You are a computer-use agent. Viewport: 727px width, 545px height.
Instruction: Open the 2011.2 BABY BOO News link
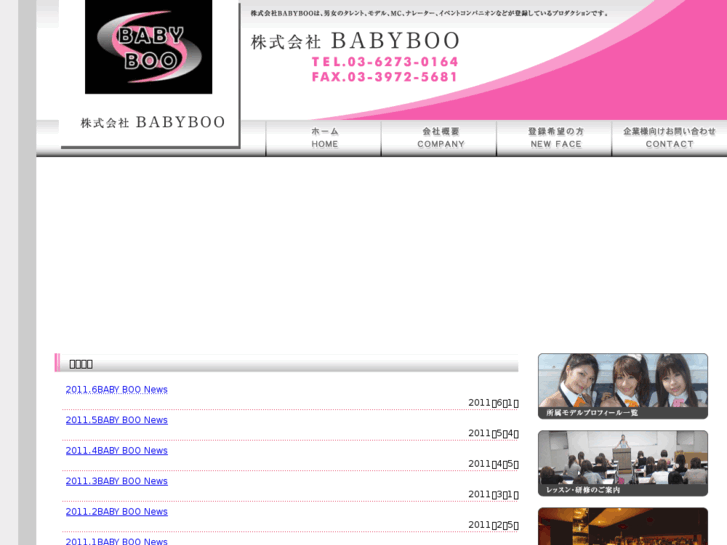pyautogui.click(x=116, y=512)
